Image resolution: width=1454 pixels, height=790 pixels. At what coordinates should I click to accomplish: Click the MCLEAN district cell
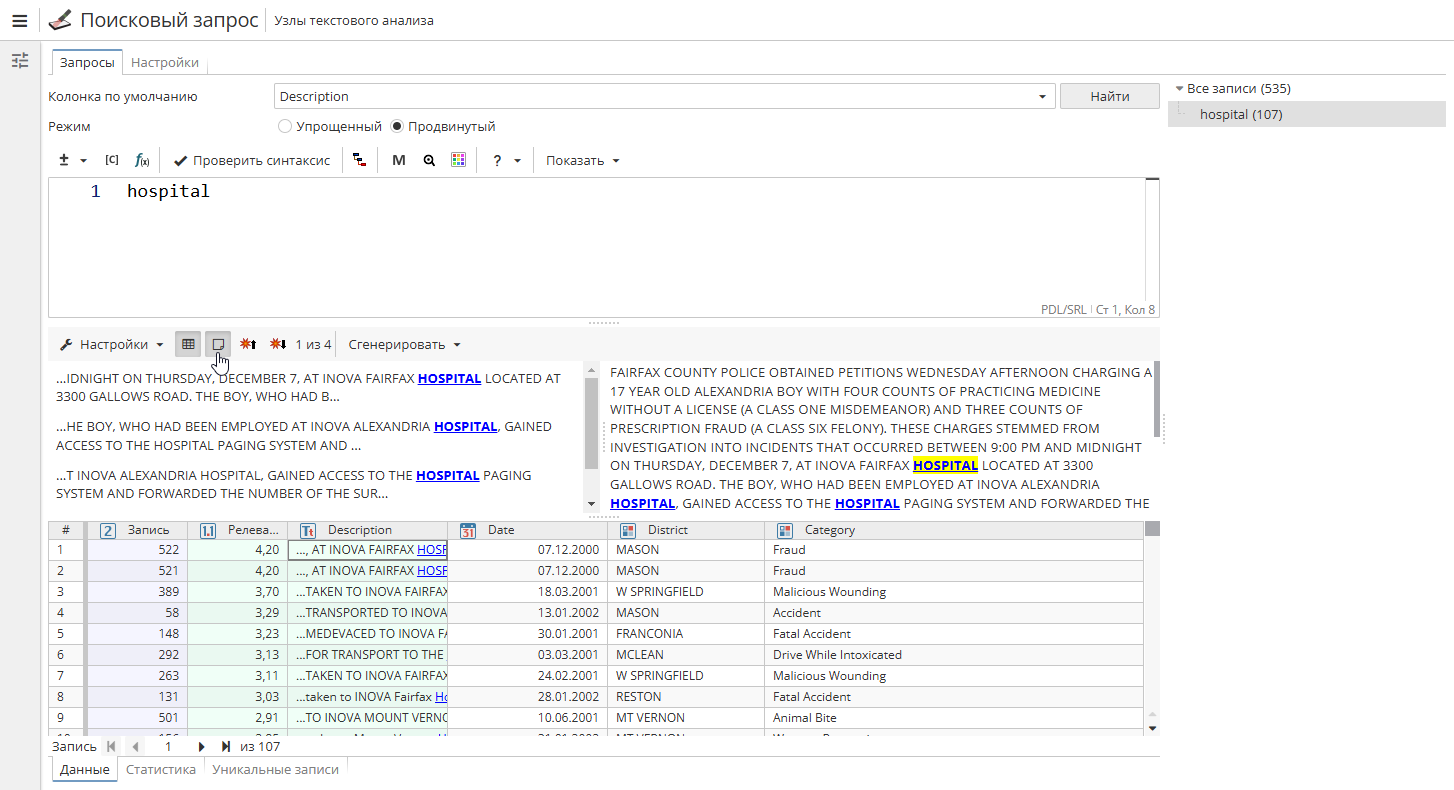point(686,654)
